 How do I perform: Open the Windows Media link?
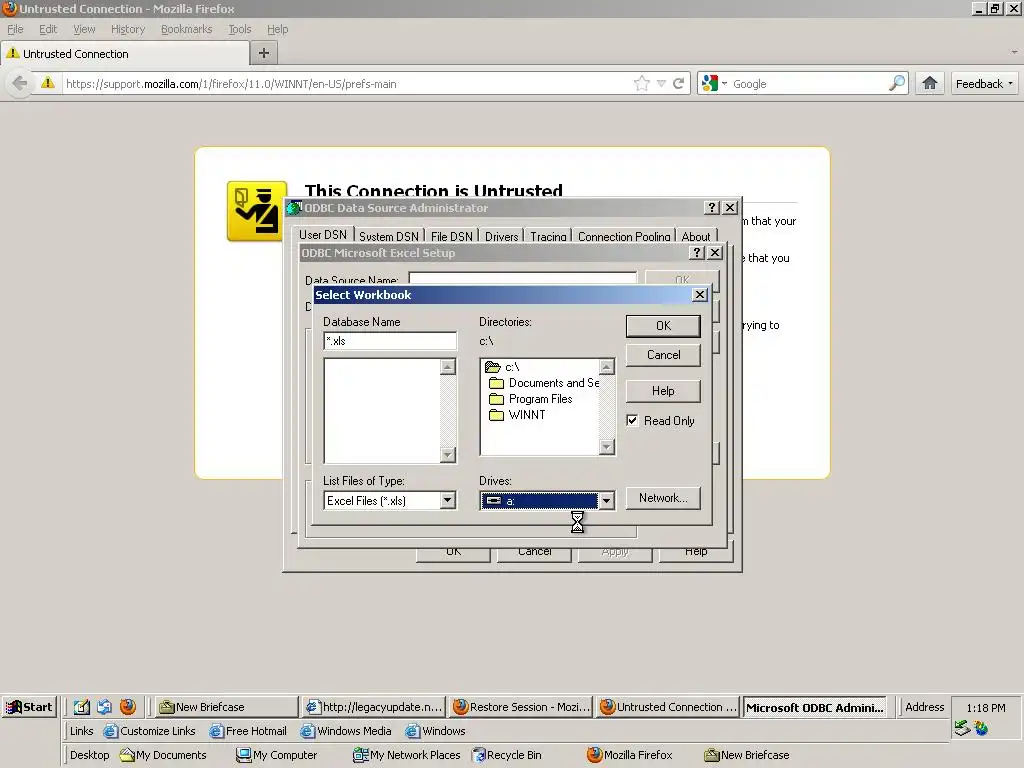pyautogui.click(x=346, y=731)
